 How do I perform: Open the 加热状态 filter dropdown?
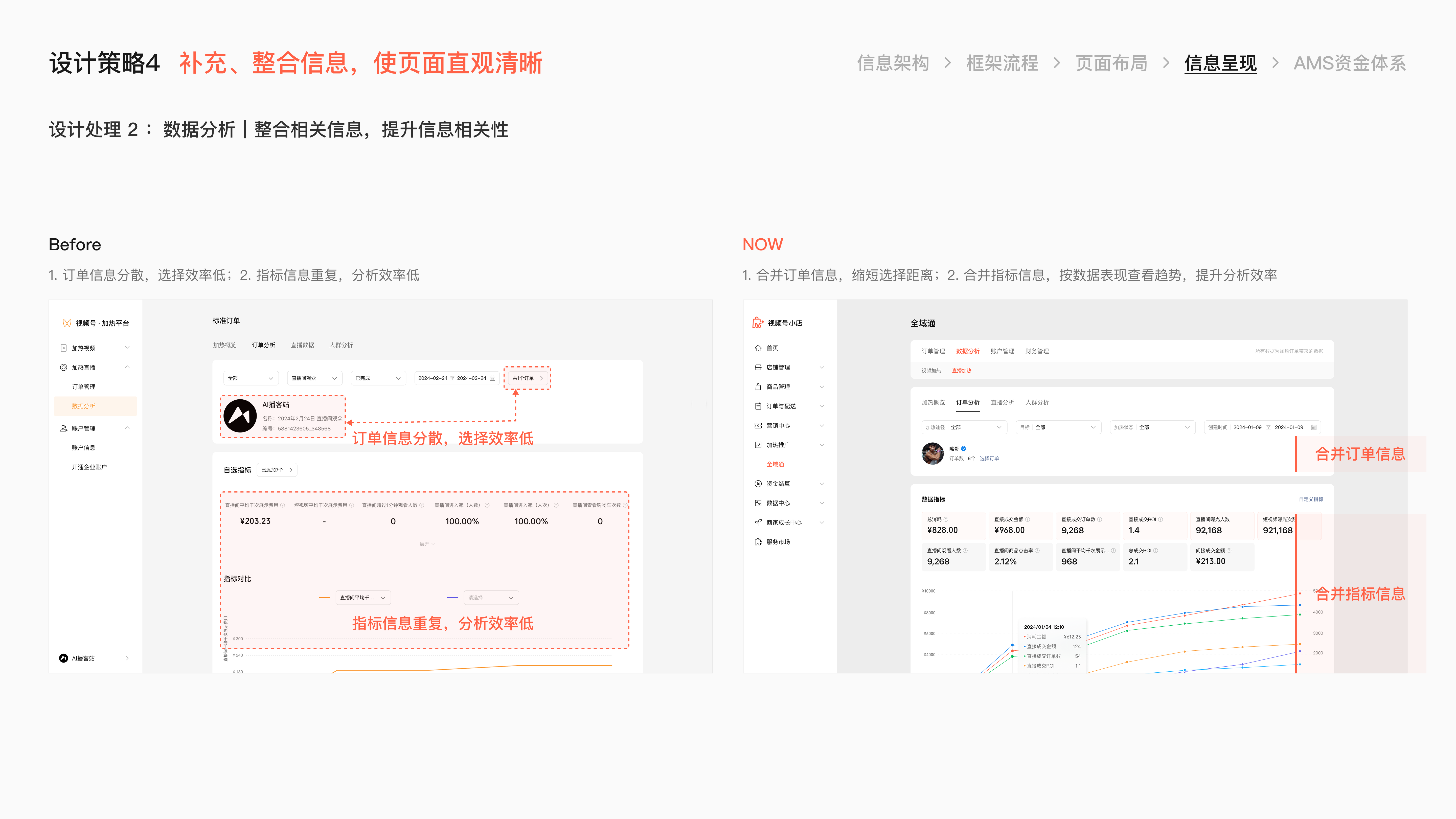[1152, 427]
